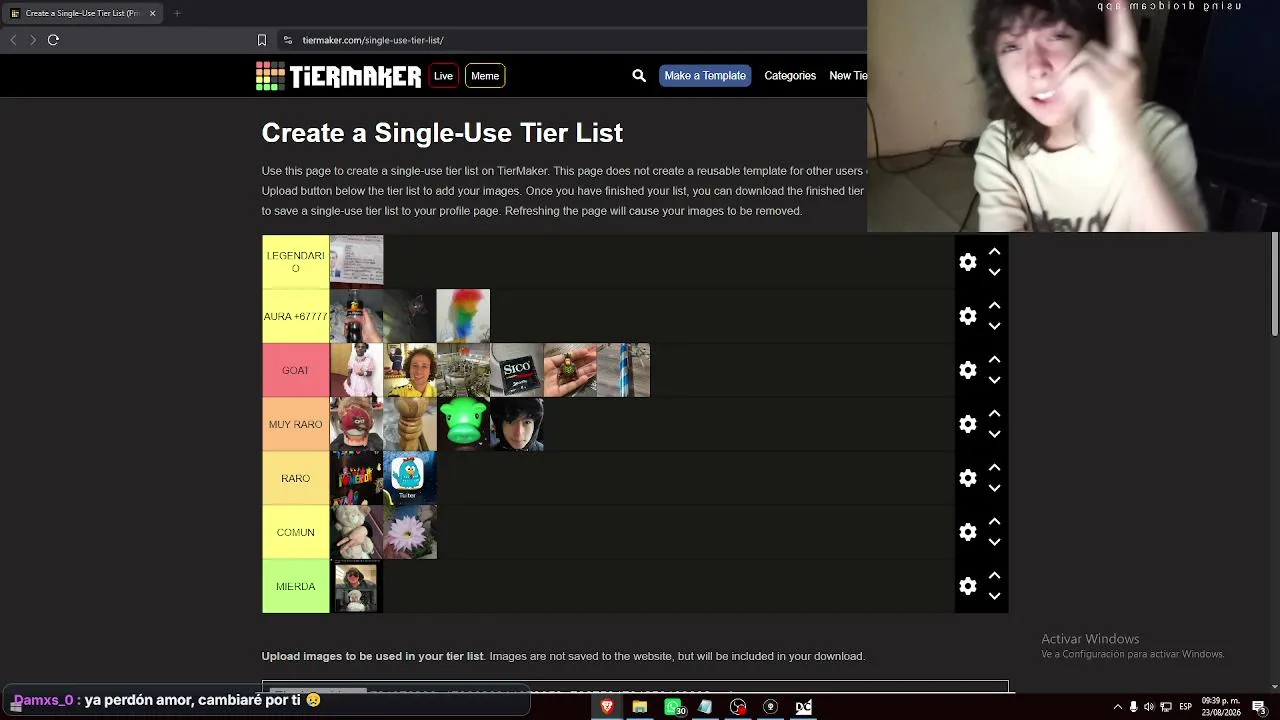Image resolution: width=1280 pixels, height=720 pixels.
Task: Click the COMUN tier label
Action: click(x=296, y=532)
